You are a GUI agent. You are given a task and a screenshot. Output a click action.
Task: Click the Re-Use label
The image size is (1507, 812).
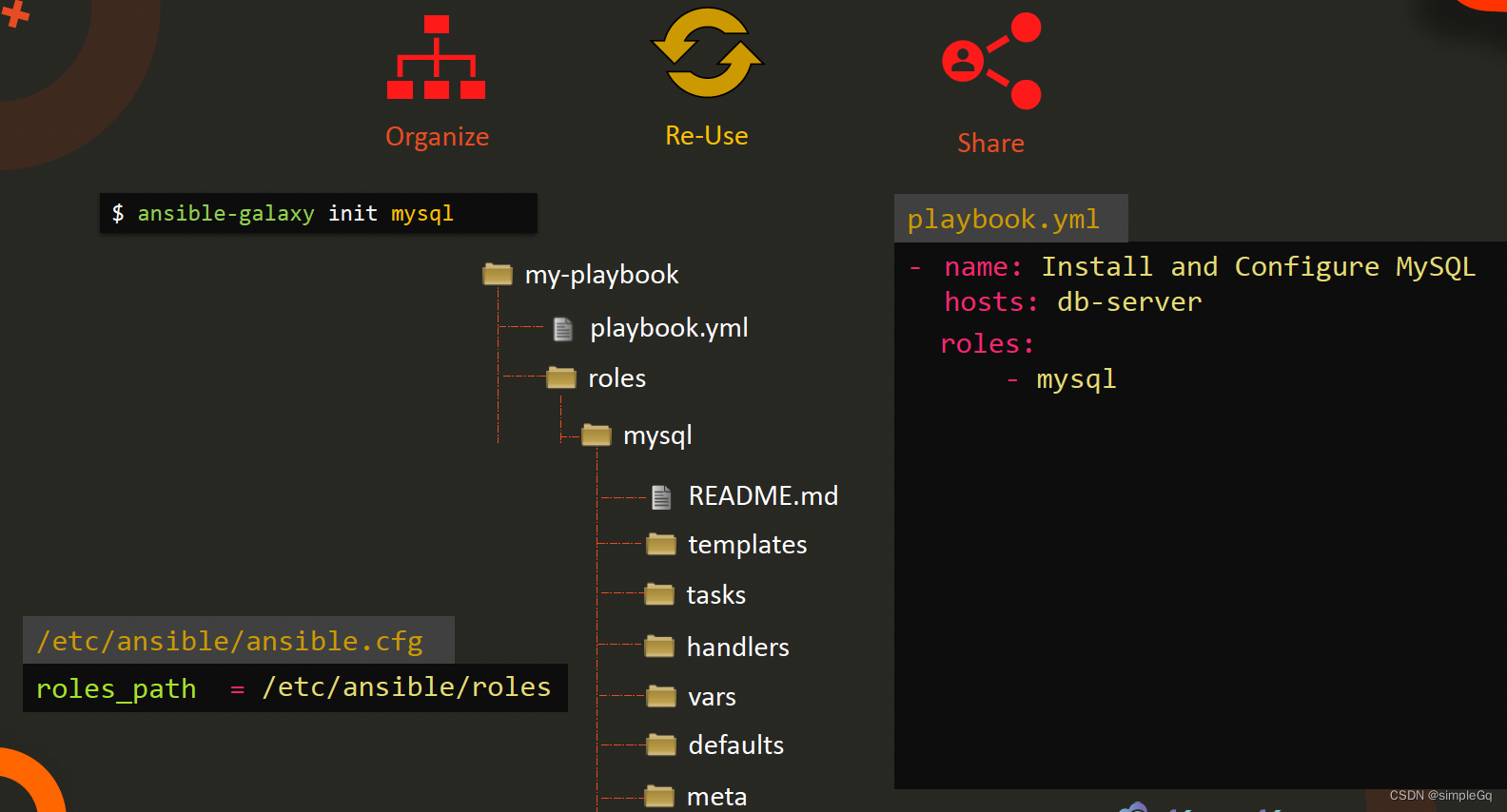tap(707, 136)
